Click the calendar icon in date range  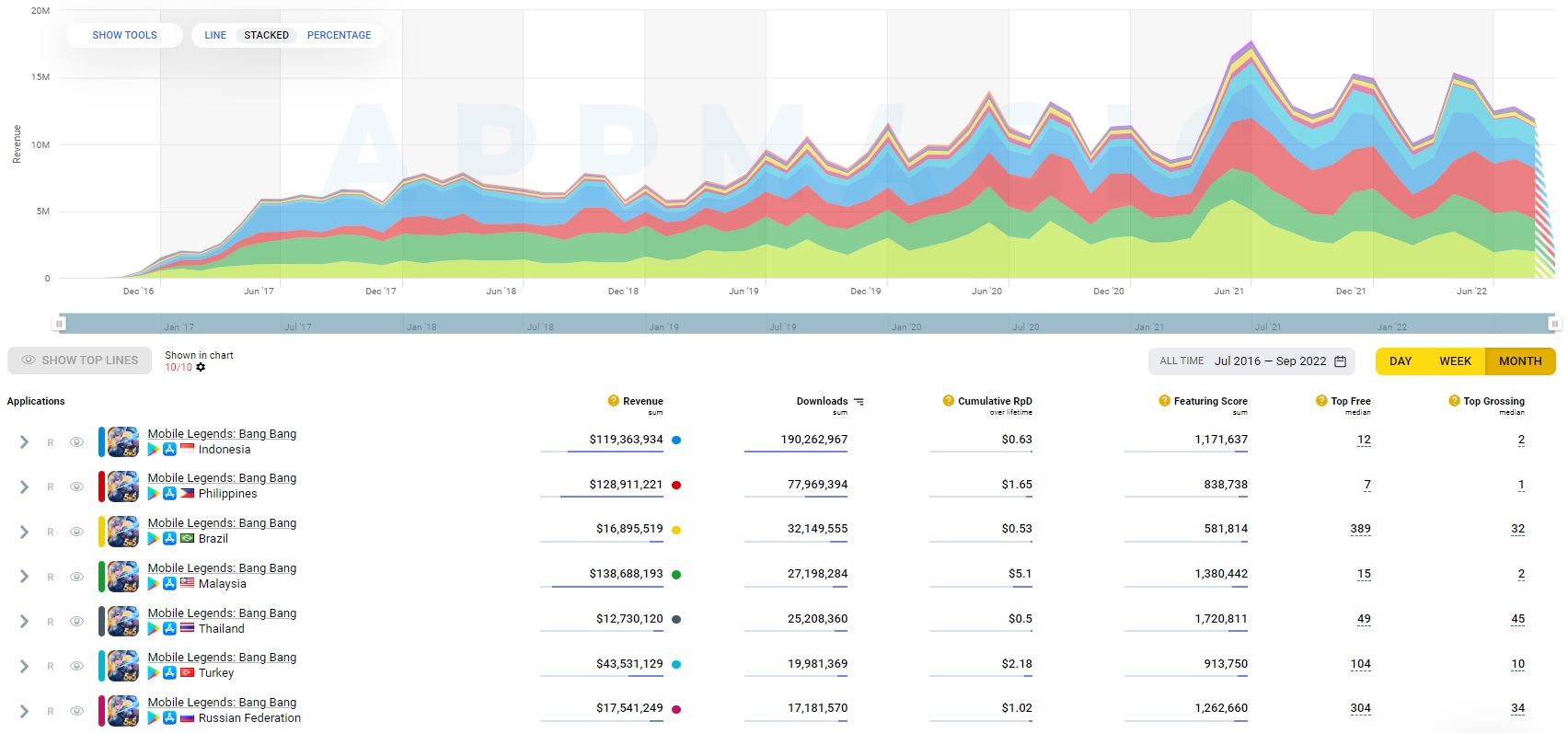coord(1340,361)
